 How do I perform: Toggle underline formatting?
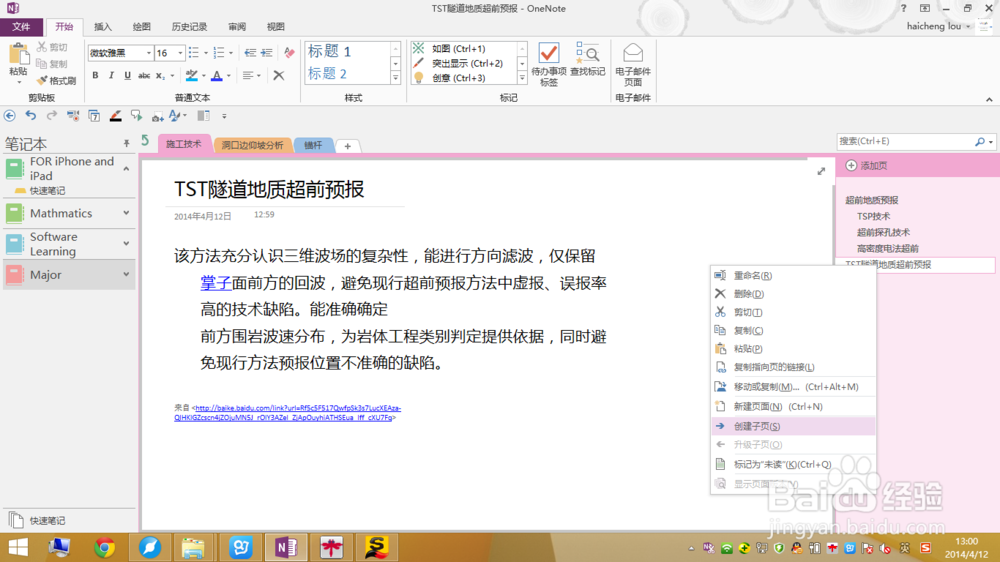coord(128,75)
